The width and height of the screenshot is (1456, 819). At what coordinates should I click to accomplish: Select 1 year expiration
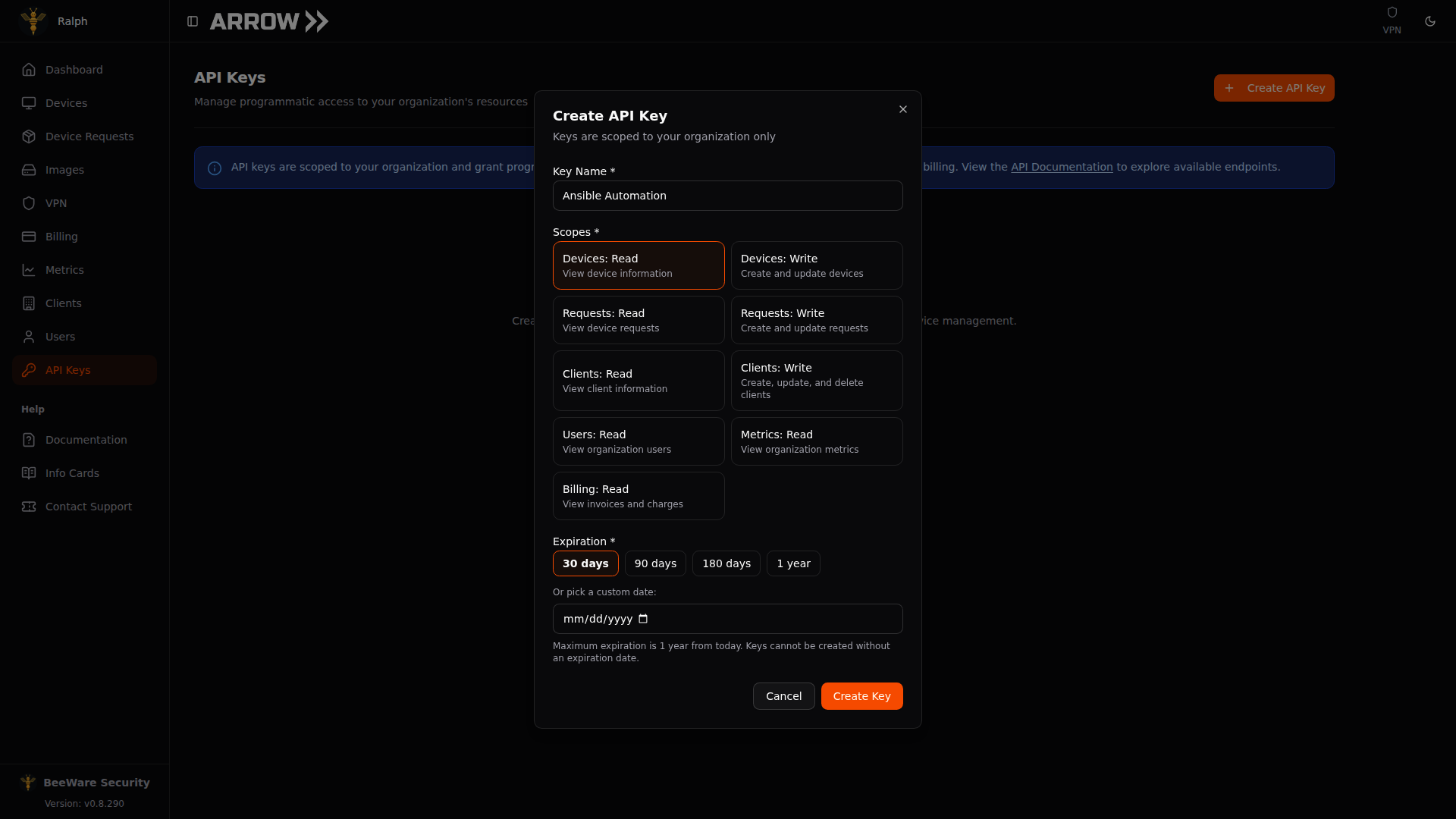[x=793, y=563]
